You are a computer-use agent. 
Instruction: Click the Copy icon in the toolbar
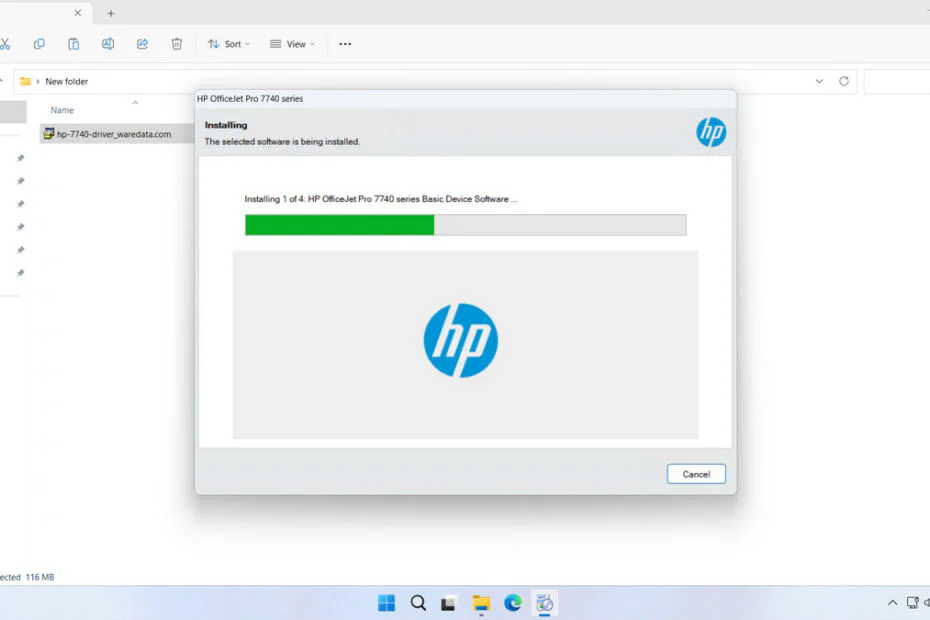[x=39, y=44]
